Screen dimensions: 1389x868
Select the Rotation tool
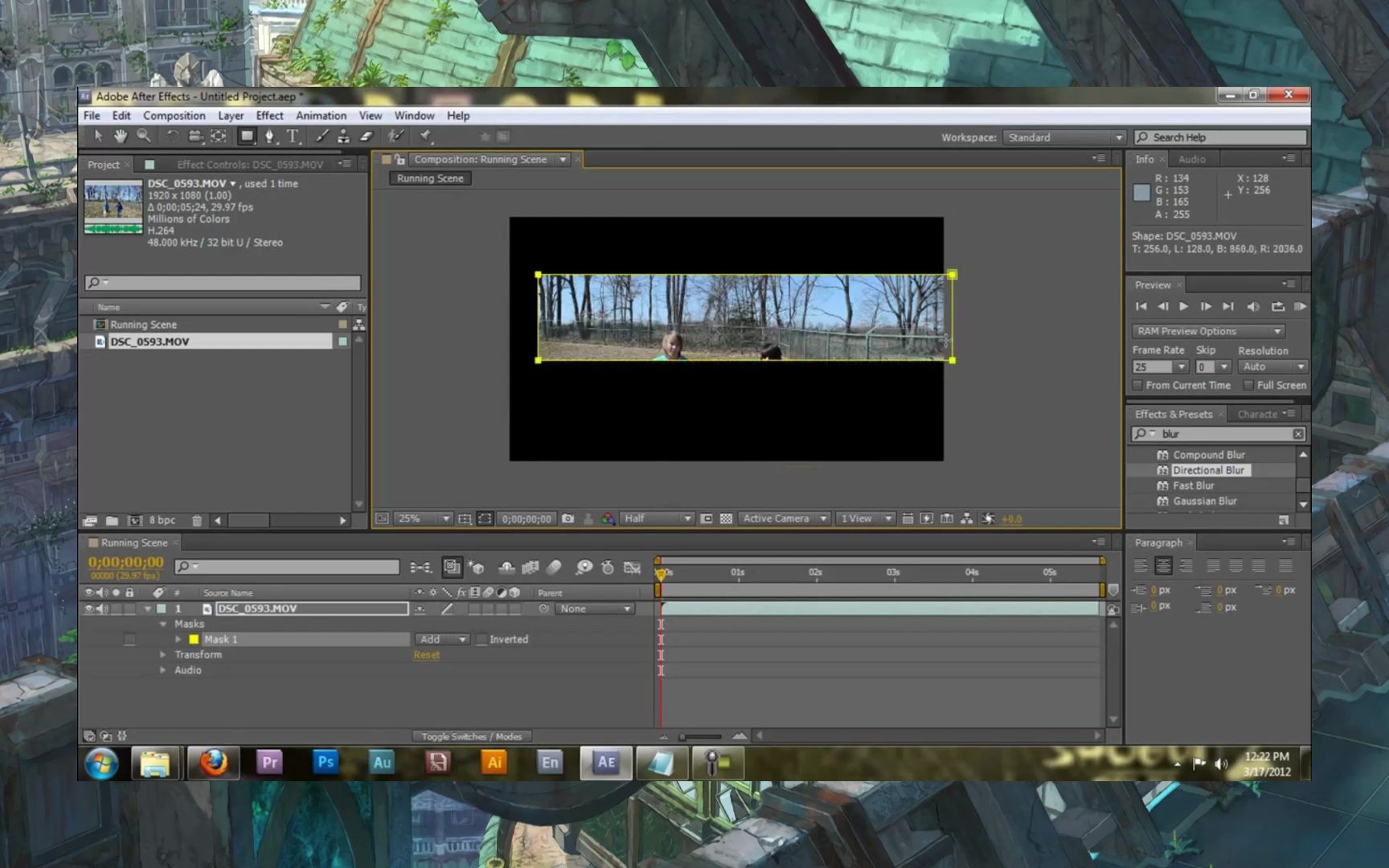173,137
